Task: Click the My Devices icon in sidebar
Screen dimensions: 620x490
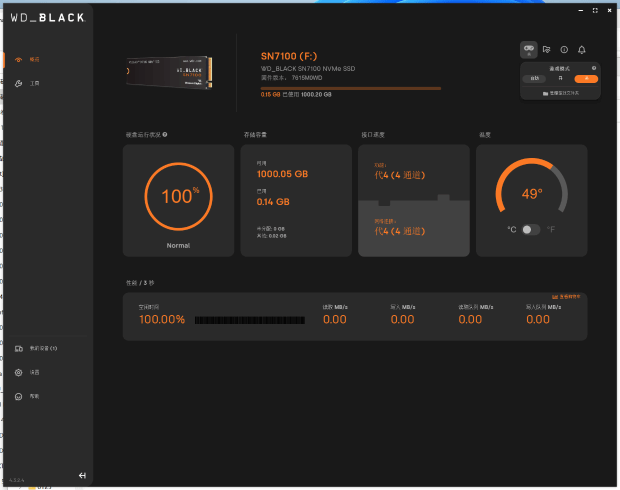Action: pos(19,348)
